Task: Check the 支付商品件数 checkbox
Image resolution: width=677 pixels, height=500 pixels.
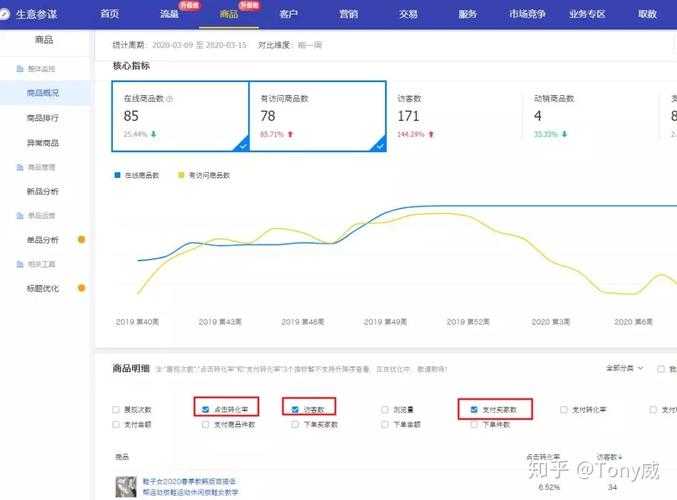Action: point(206,424)
